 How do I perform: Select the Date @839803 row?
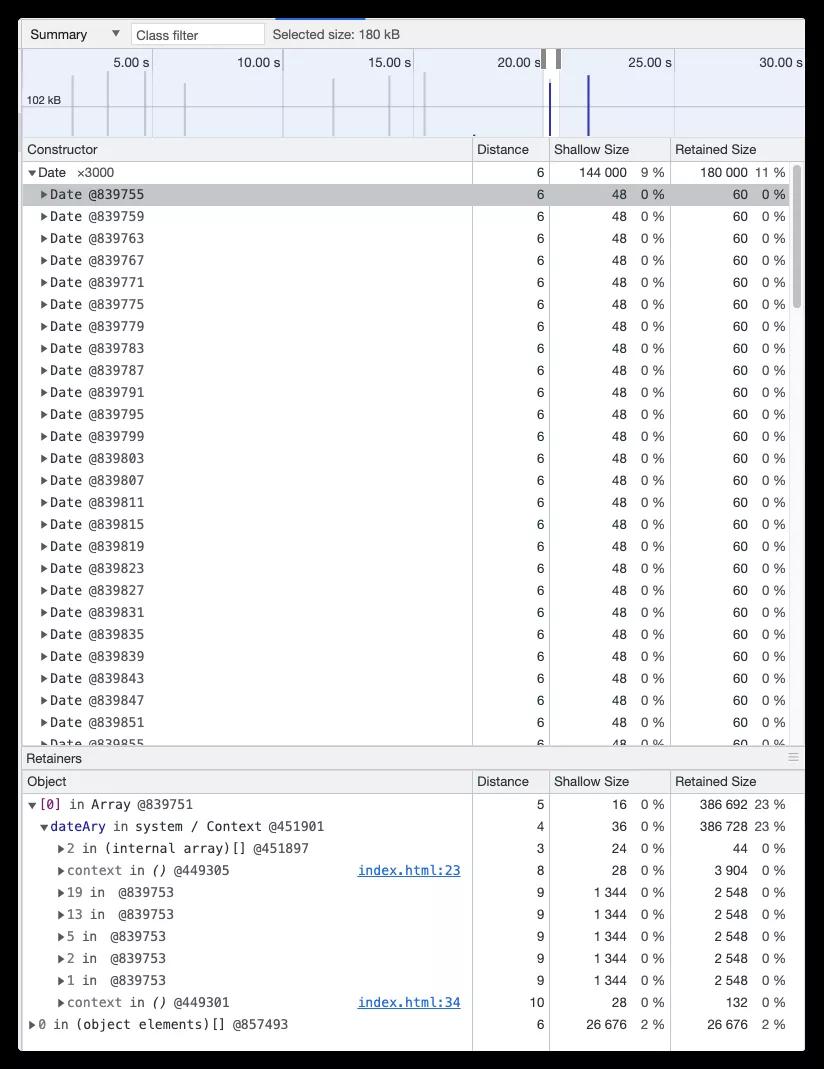click(x=406, y=459)
